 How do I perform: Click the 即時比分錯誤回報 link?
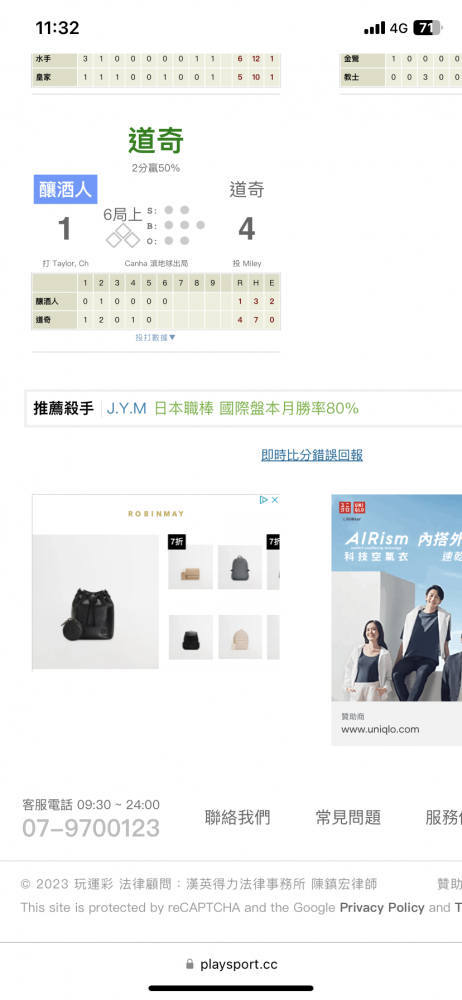click(x=312, y=455)
